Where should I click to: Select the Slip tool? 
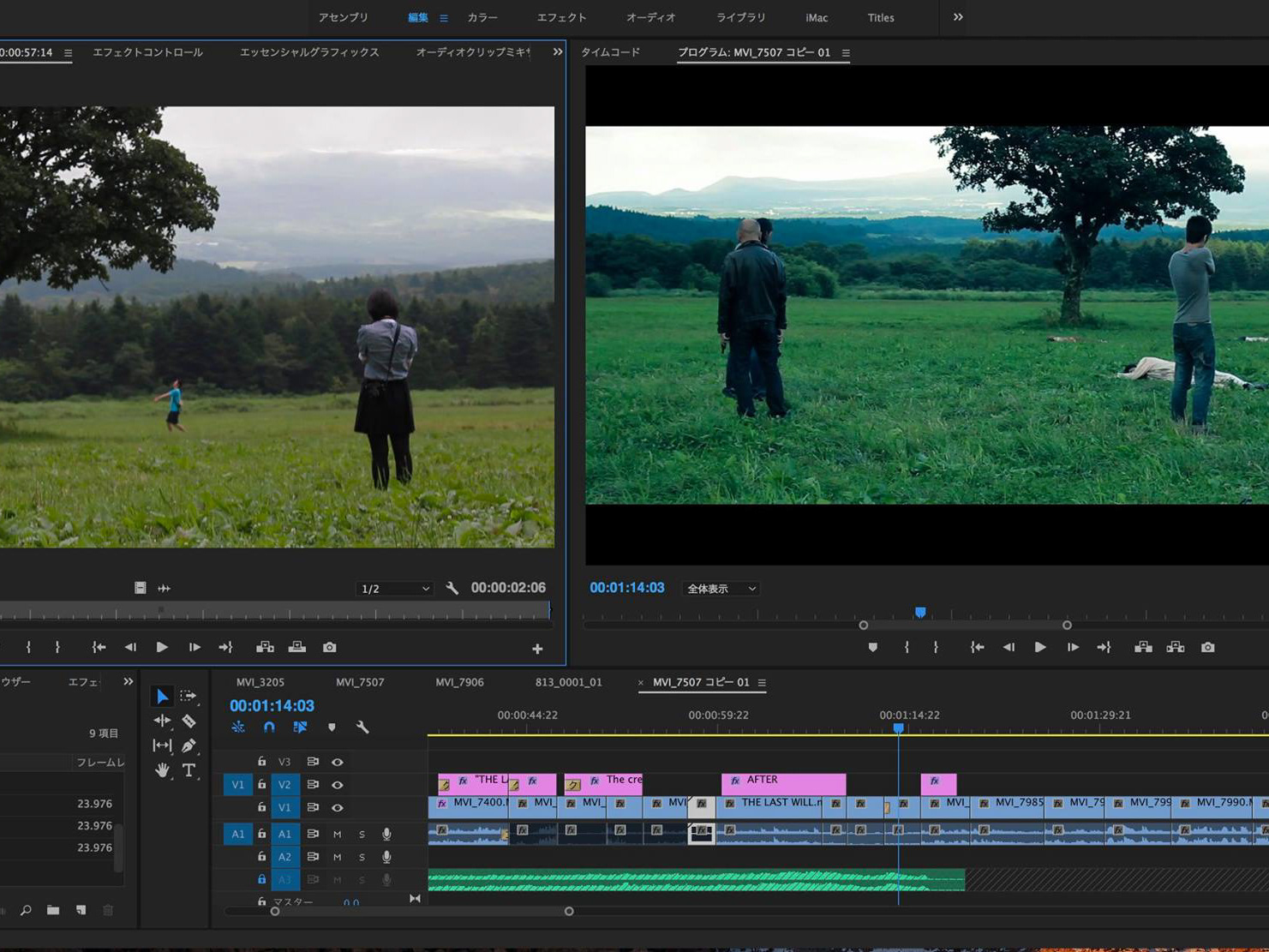(x=162, y=745)
